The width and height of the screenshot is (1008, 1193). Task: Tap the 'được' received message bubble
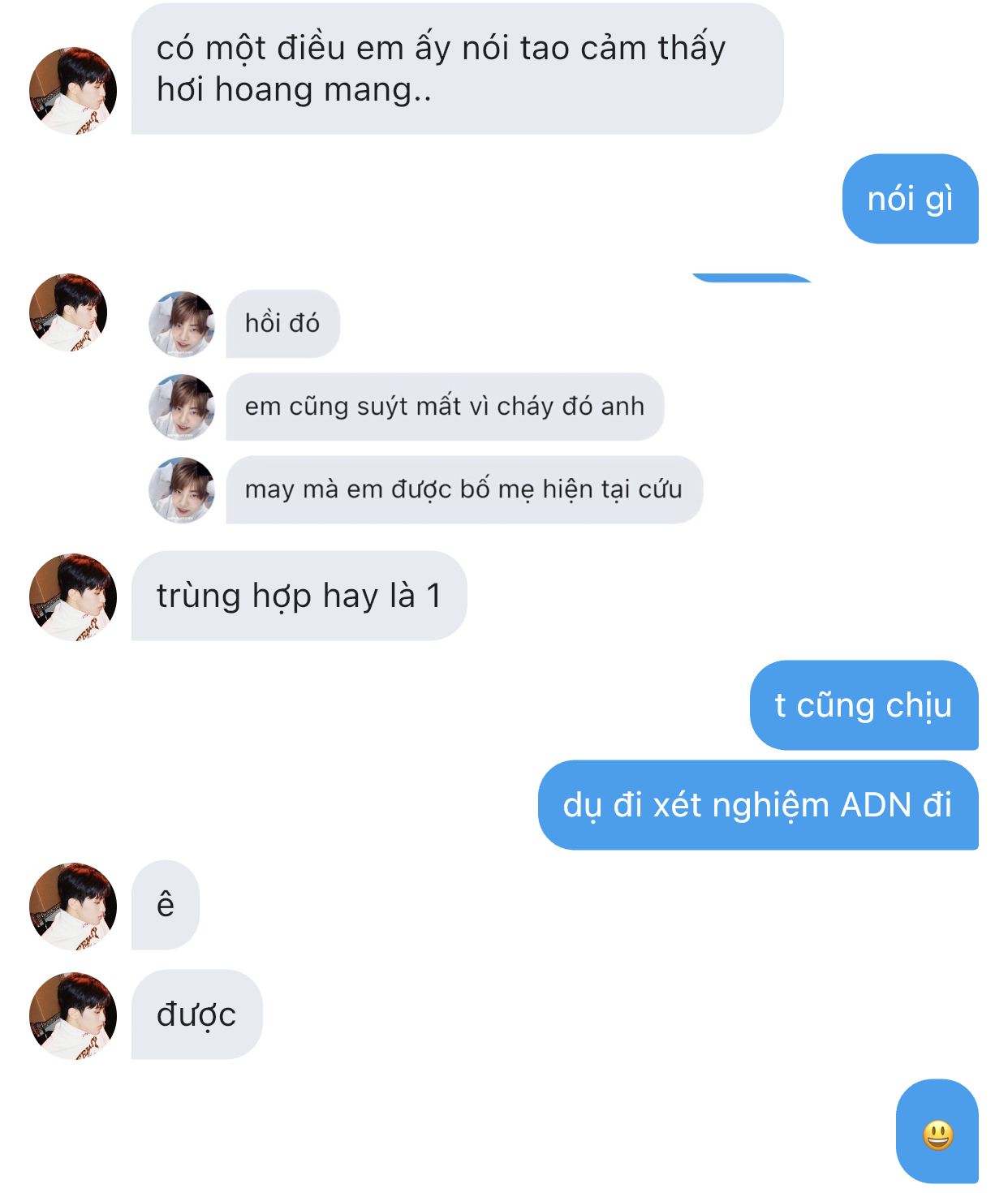click(197, 1014)
